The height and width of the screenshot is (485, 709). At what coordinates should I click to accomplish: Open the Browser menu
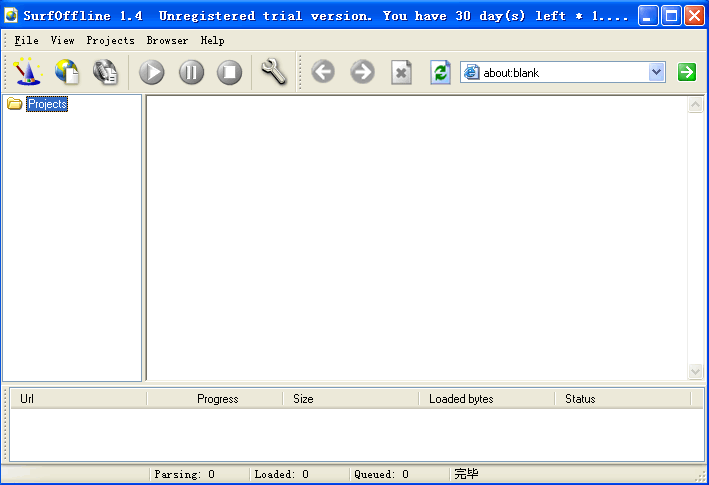point(167,41)
